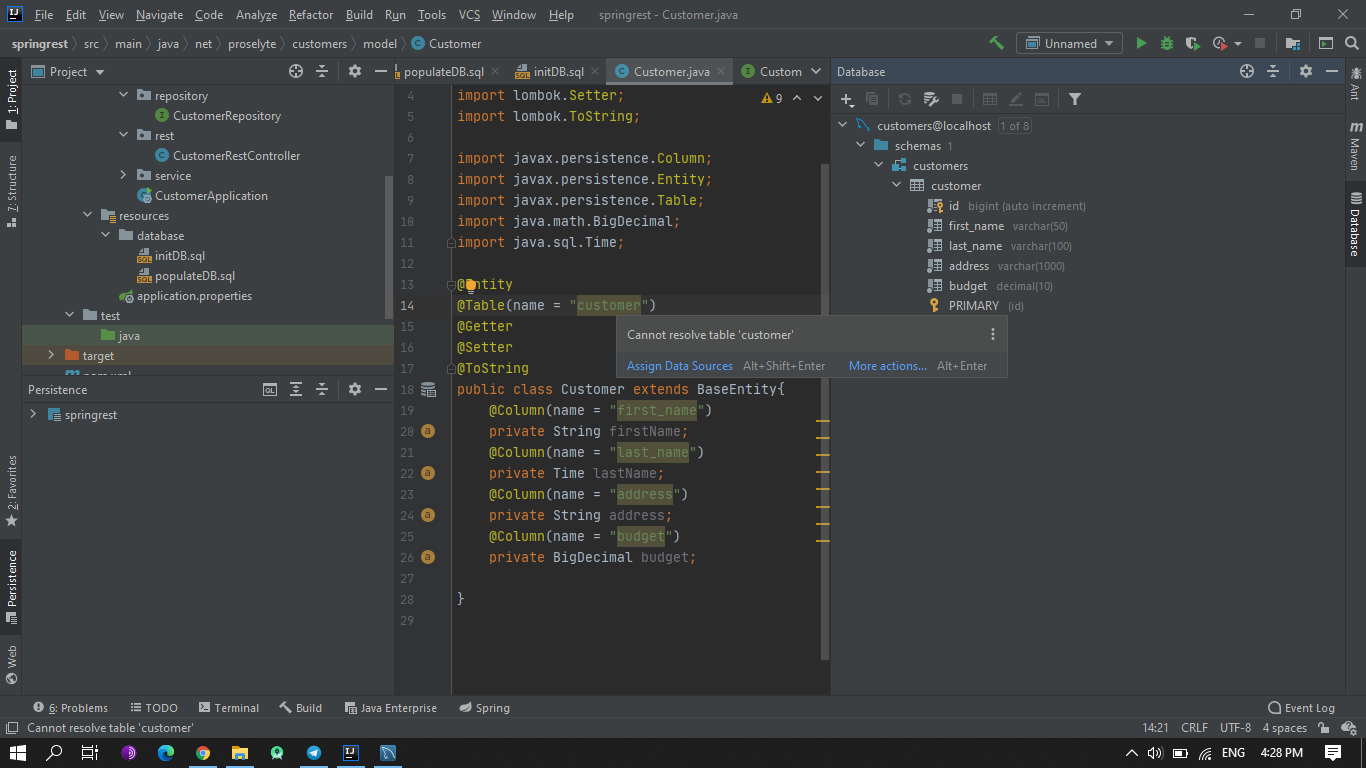Expand the target folder

[x=52, y=355]
